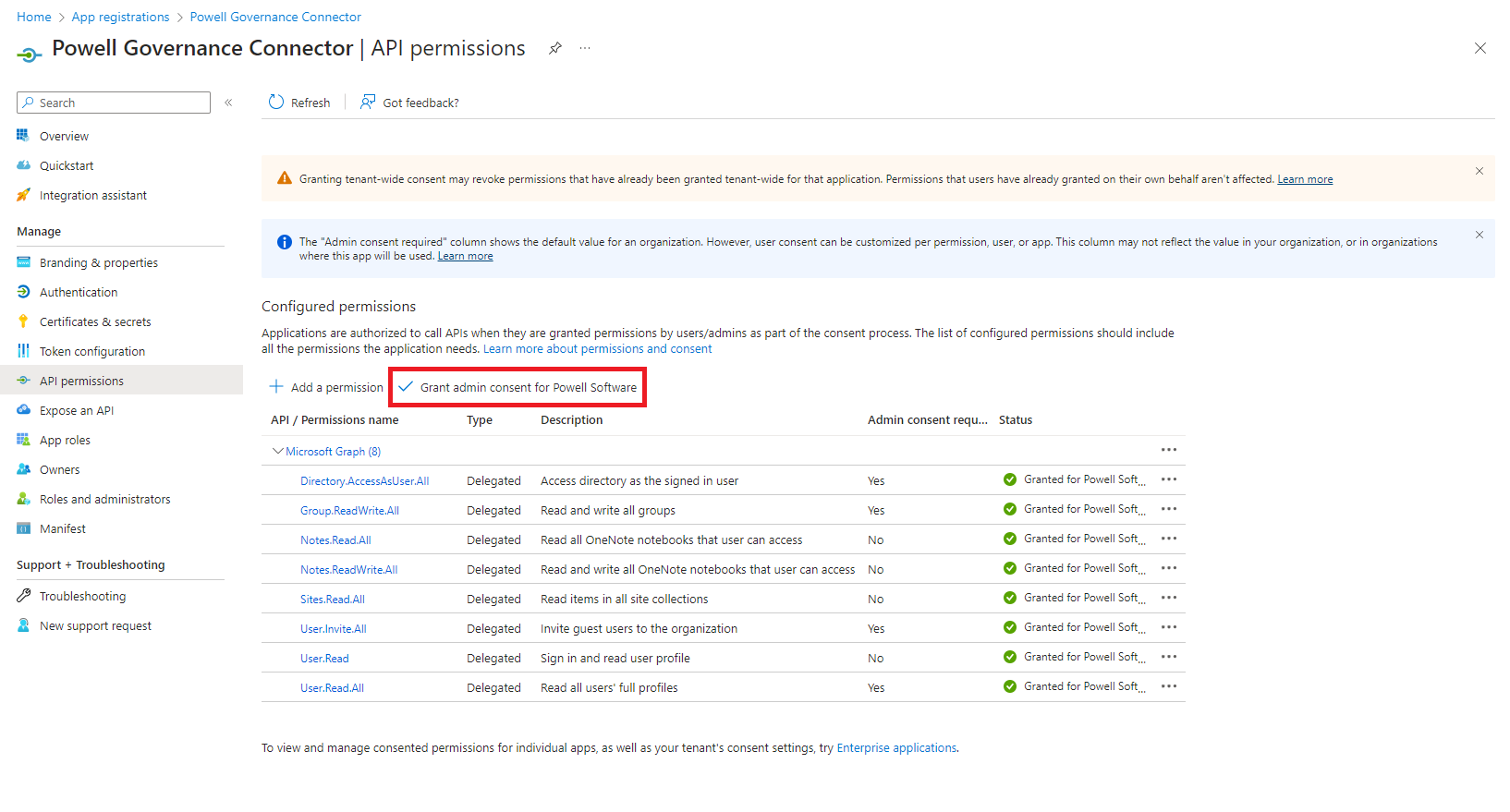Screen dimensions: 1510x812
Task: Sort by API / Permissions name column header
Action: coord(335,419)
